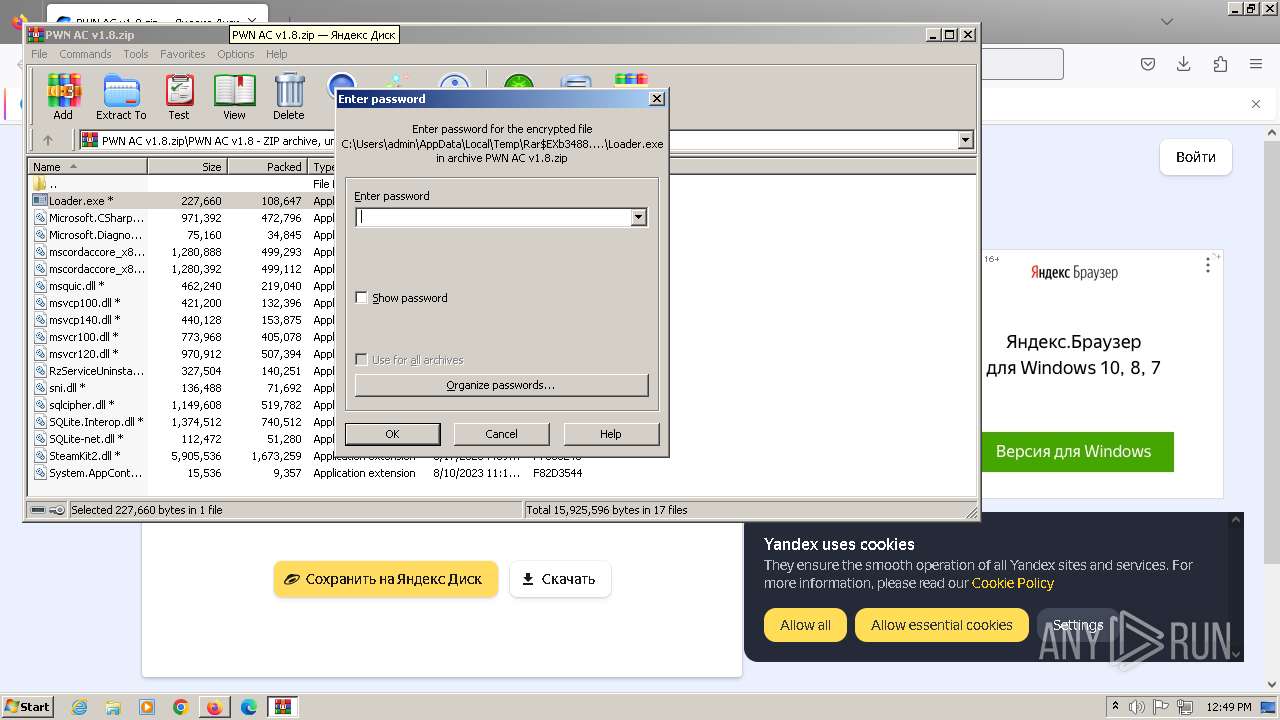Open the Options menu
This screenshot has width=1280, height=720.
tap(236, 54)
